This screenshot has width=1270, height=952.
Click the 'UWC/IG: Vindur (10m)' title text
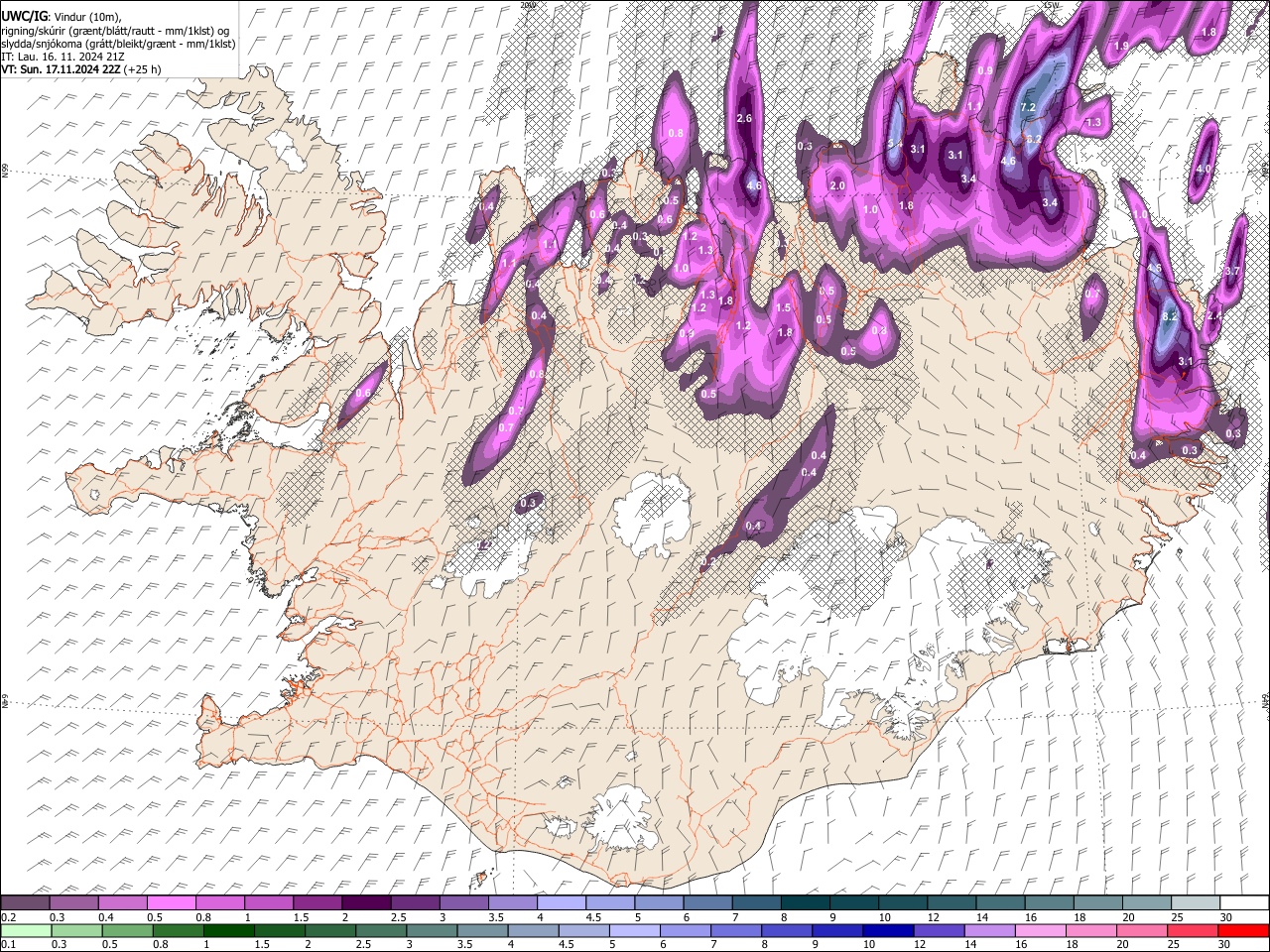pyautogui.click(x=62, y=16)
